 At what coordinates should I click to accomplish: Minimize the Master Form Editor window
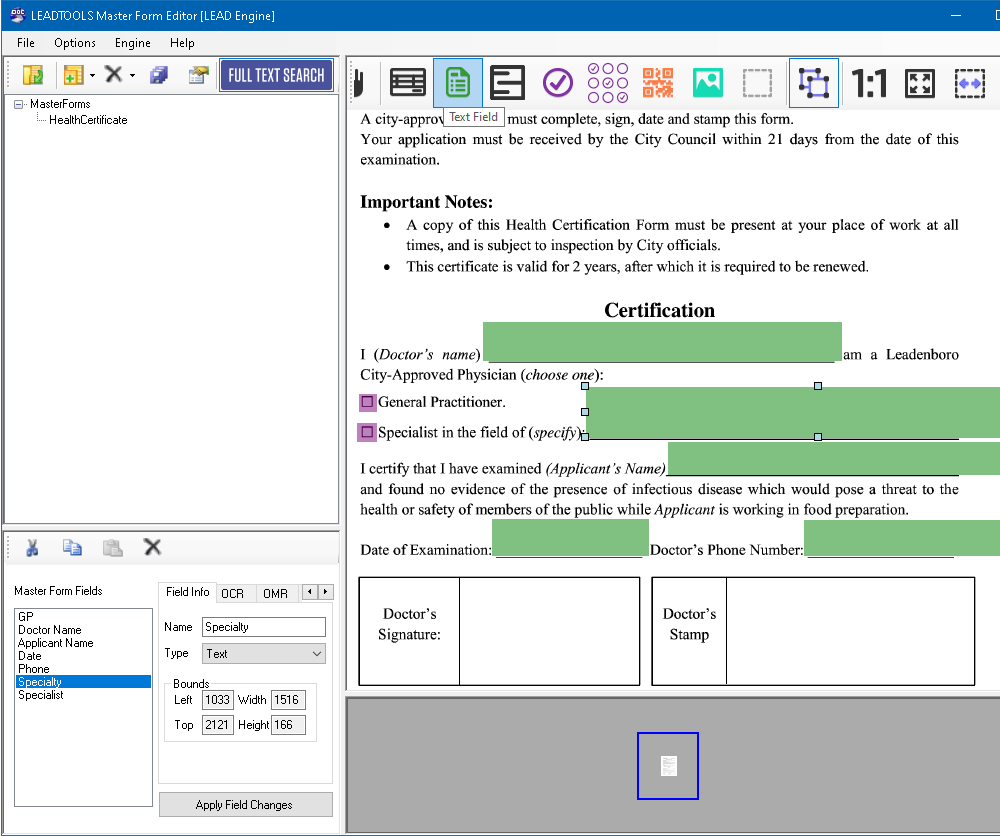point(955,15)
